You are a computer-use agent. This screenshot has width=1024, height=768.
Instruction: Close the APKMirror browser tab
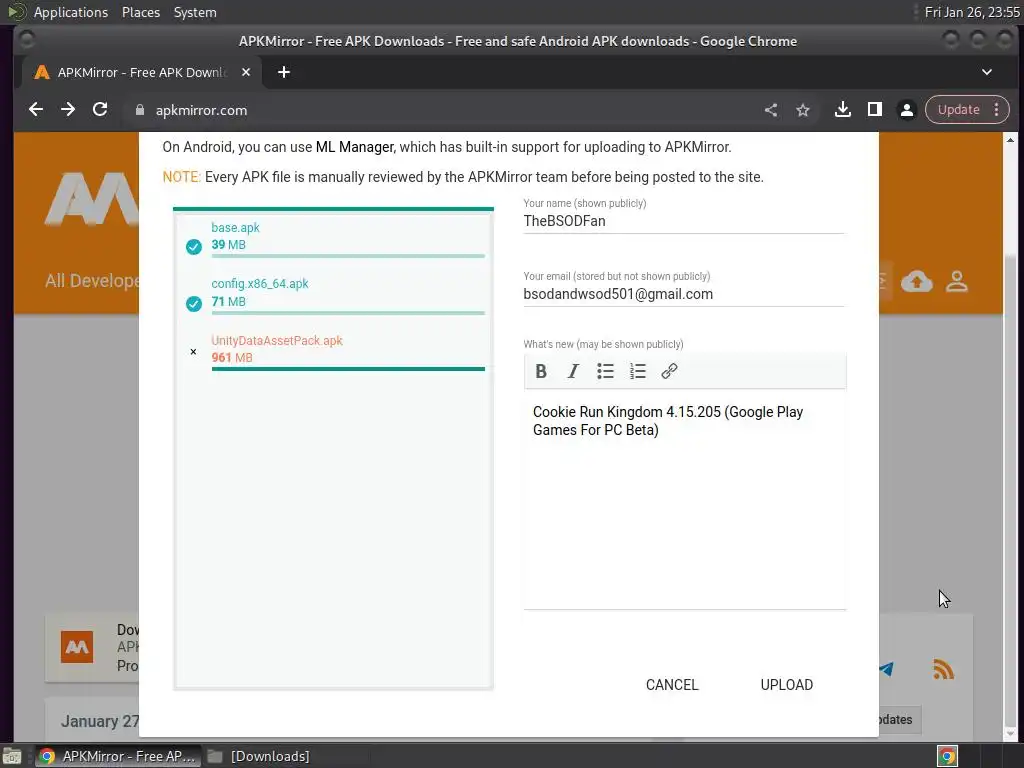(x=246, y=72)
